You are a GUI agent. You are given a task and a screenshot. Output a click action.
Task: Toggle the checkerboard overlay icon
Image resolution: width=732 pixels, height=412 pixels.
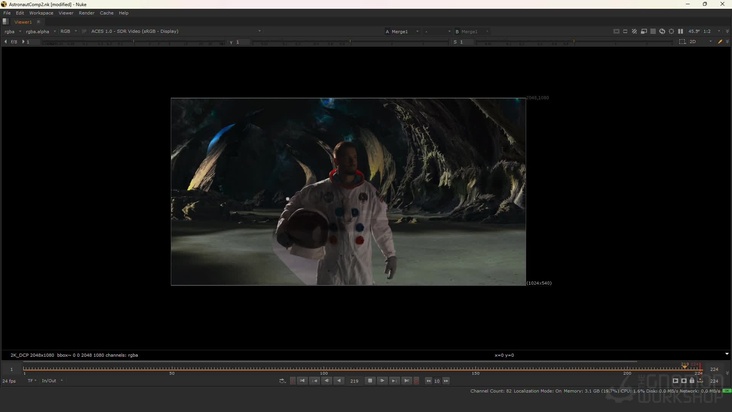pos(634,31)
